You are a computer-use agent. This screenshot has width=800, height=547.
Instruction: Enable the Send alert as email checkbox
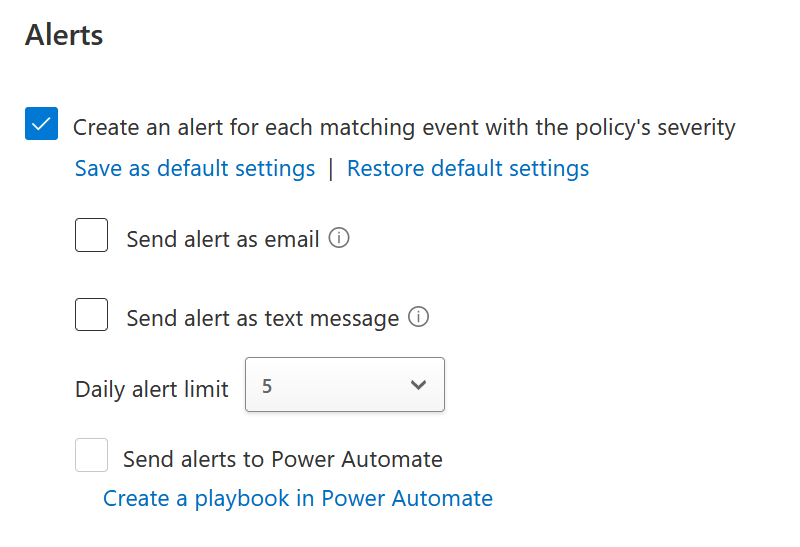click(x=91, y=235)
